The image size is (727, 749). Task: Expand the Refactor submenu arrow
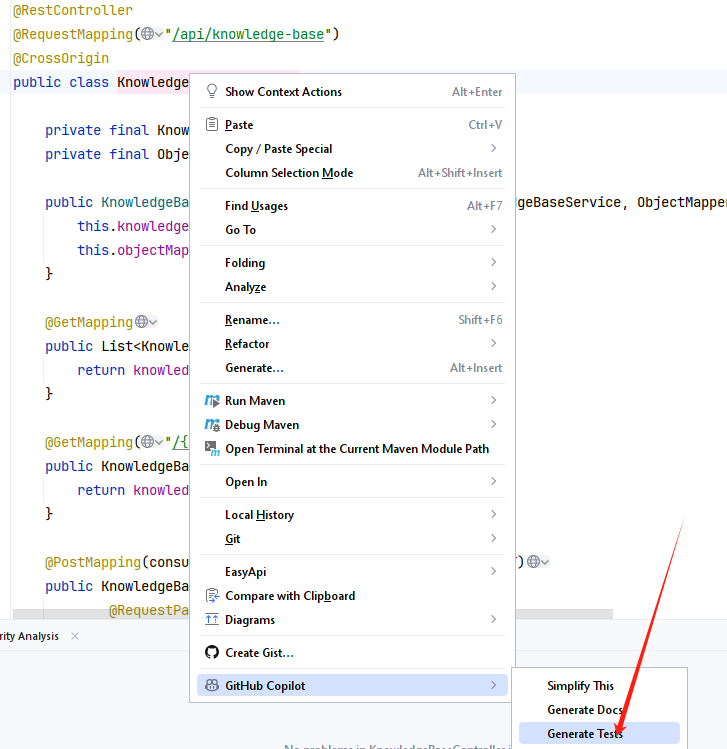tap(493, 343)
